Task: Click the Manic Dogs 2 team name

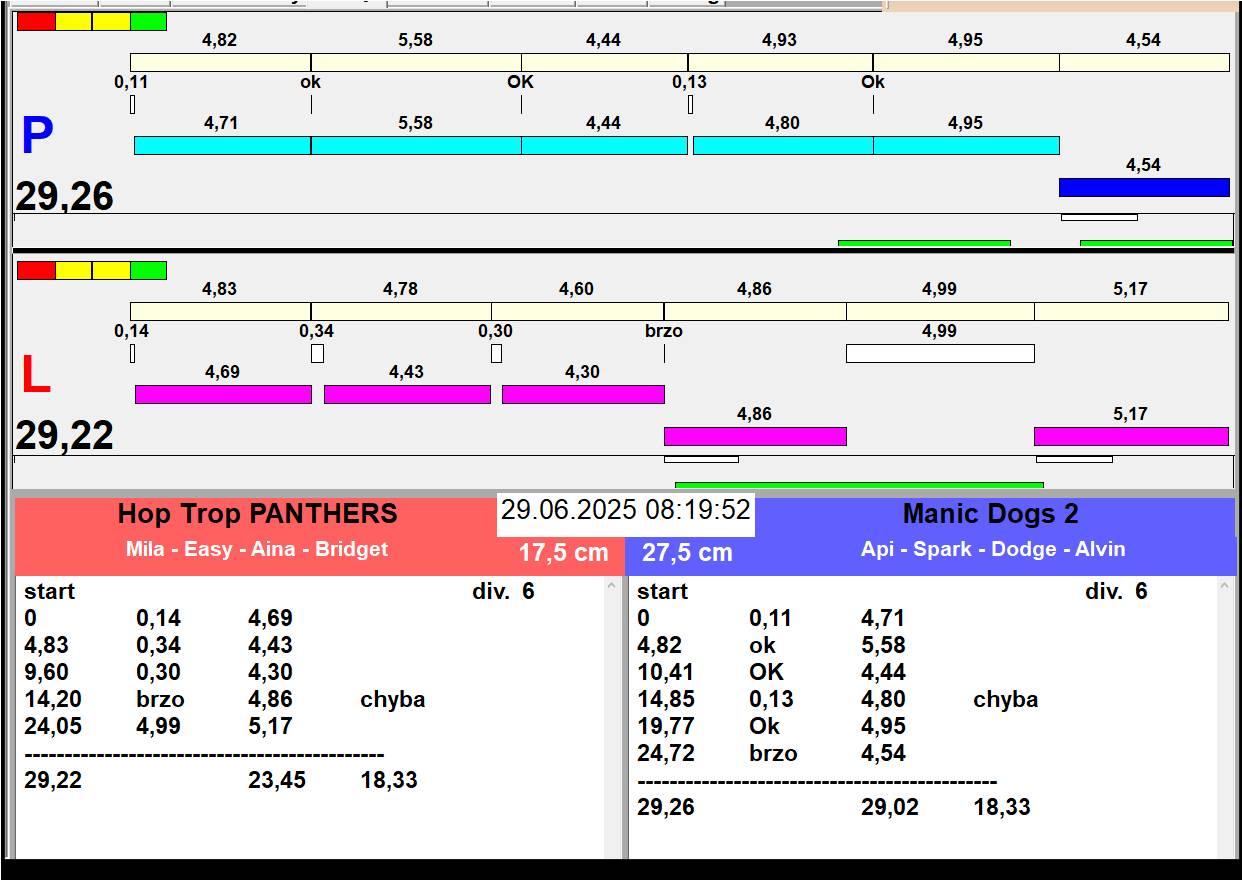Action: pos(991,514)
